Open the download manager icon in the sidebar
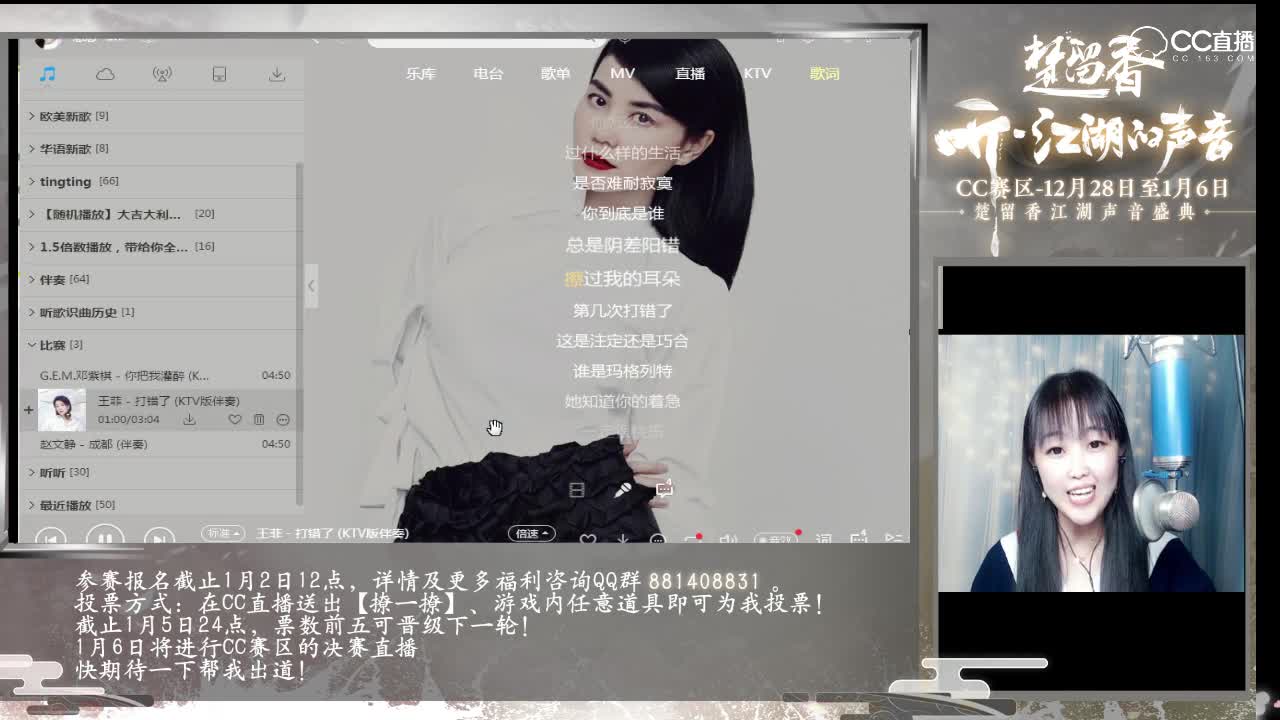The width and height of the screenshot is (1280, 720). [x=277, y=75]
